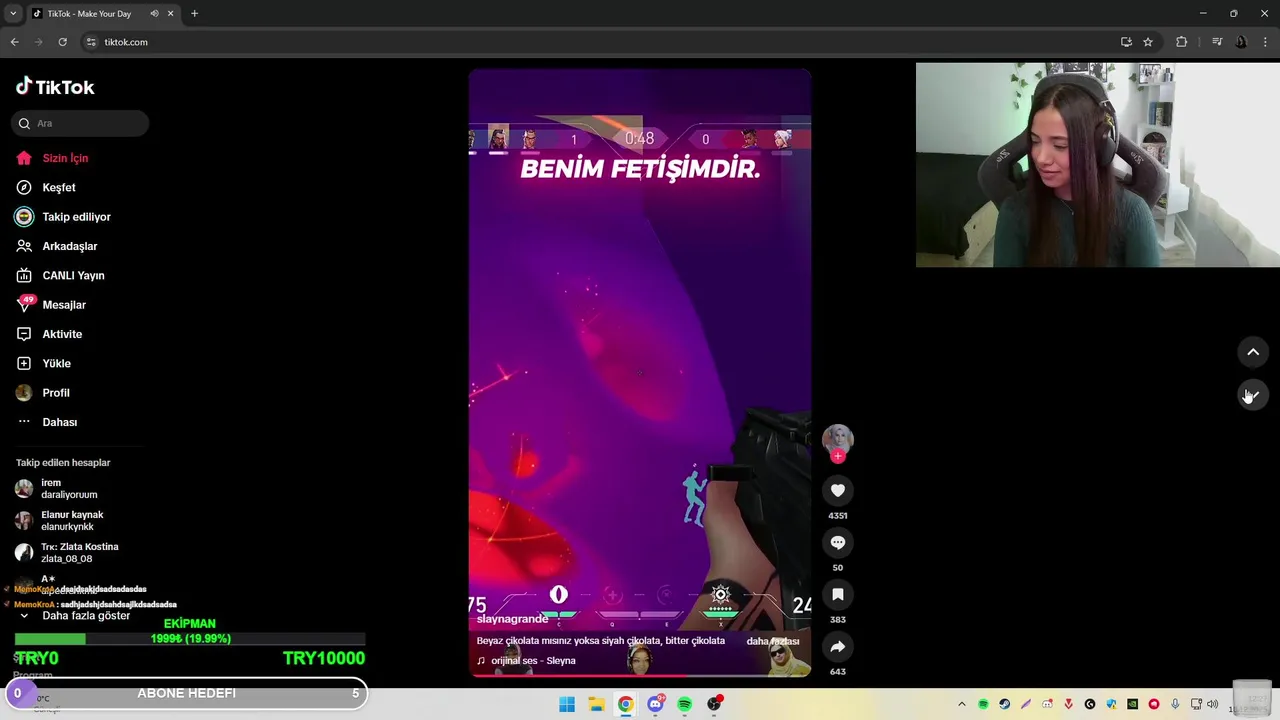Screen dimensions: 1280x720
Task: Go back in browser history
Action: 14,42
